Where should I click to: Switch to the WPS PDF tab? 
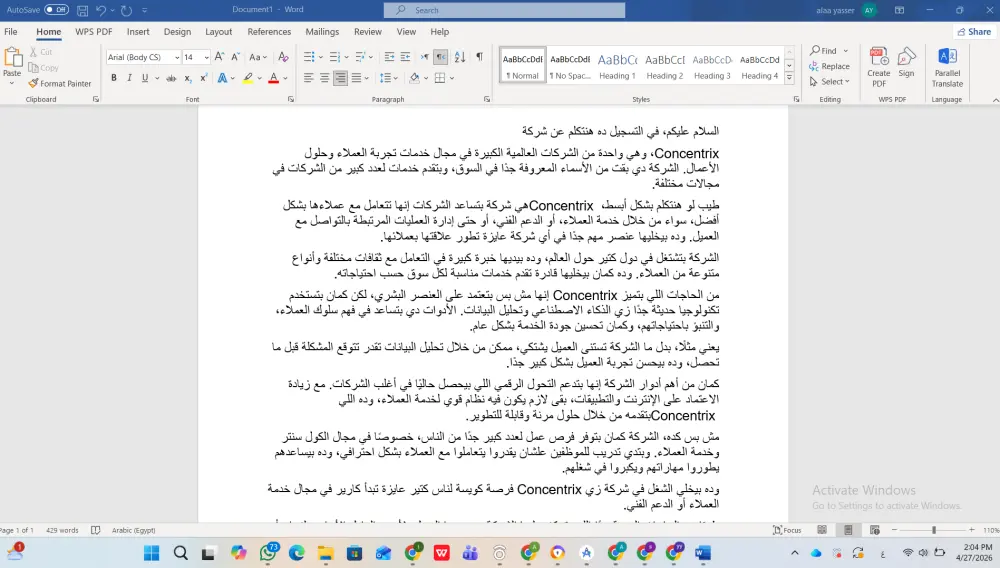[x=94, y=31]
